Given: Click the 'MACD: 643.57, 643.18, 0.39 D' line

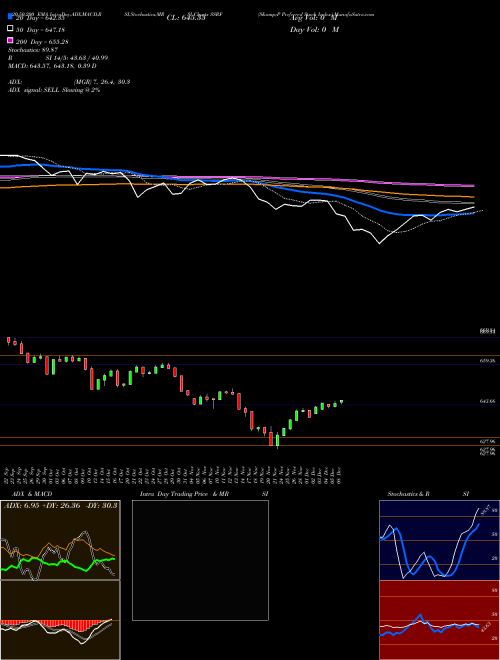Looking at the screenshot, I should click(52, 66).
